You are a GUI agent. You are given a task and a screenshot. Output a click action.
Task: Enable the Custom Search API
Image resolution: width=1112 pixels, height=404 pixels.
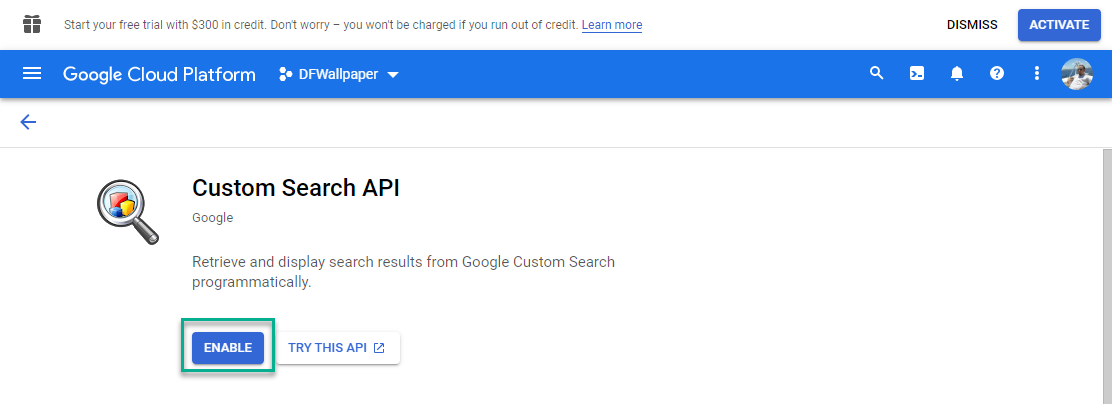pyautogui.click(x=228, y=348)
